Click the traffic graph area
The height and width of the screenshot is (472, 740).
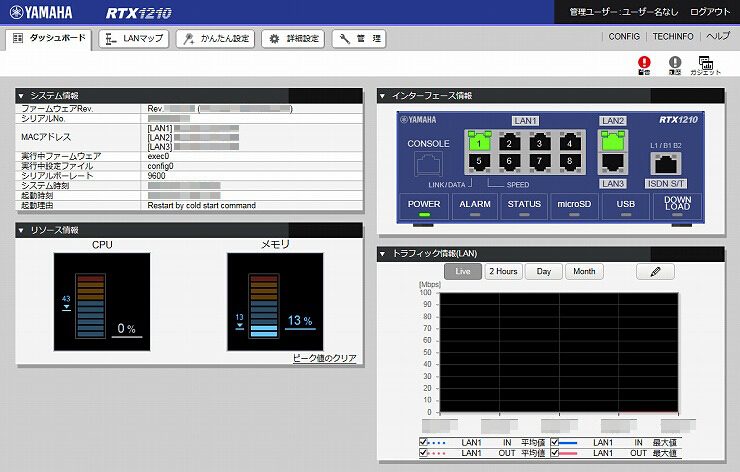point(559,353)
